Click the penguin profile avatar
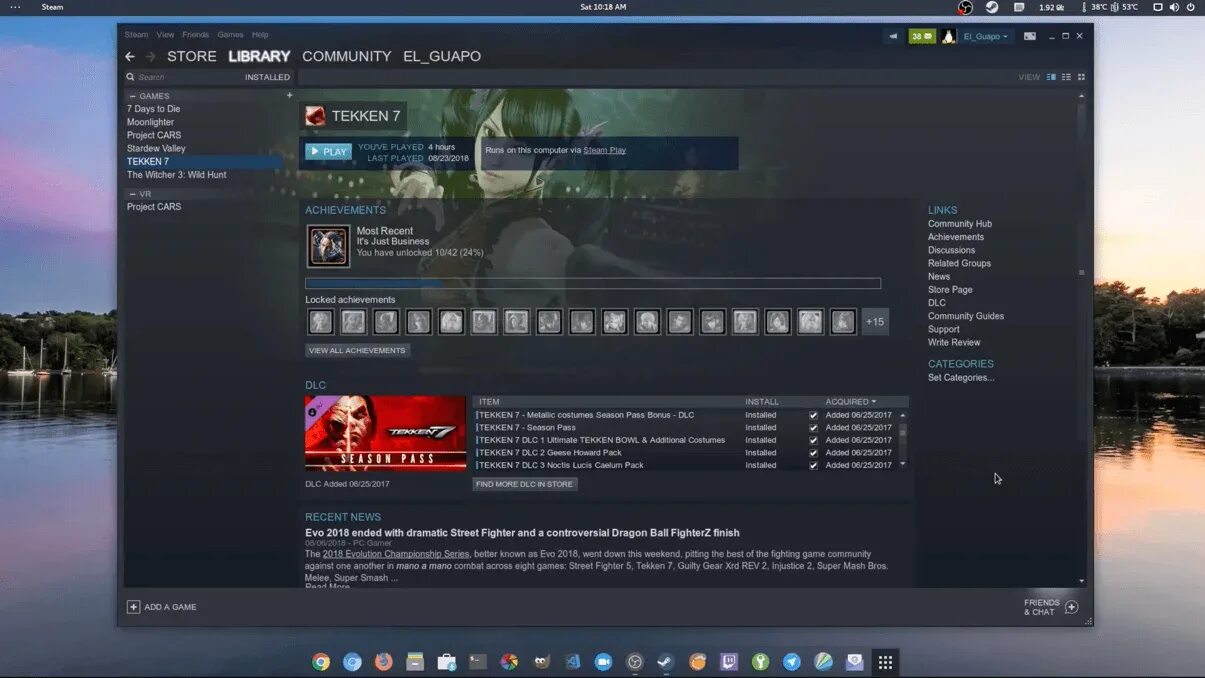 pyautogui.click(x=949, y=37)
